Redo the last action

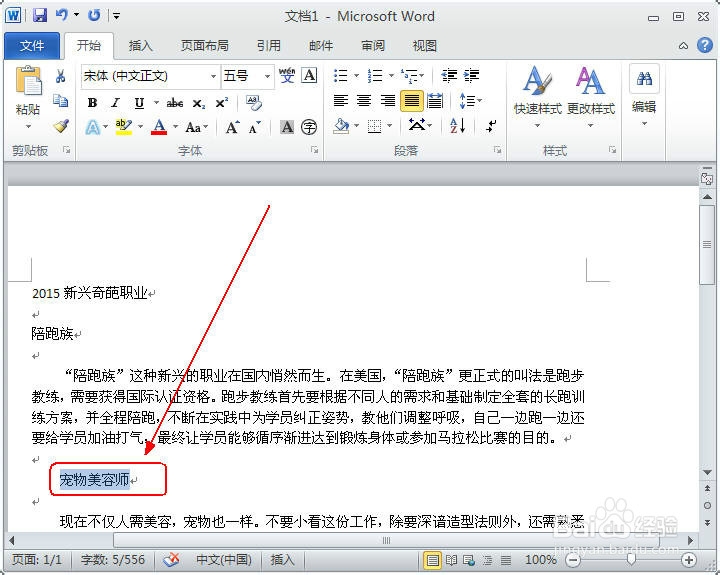[94, 16]
